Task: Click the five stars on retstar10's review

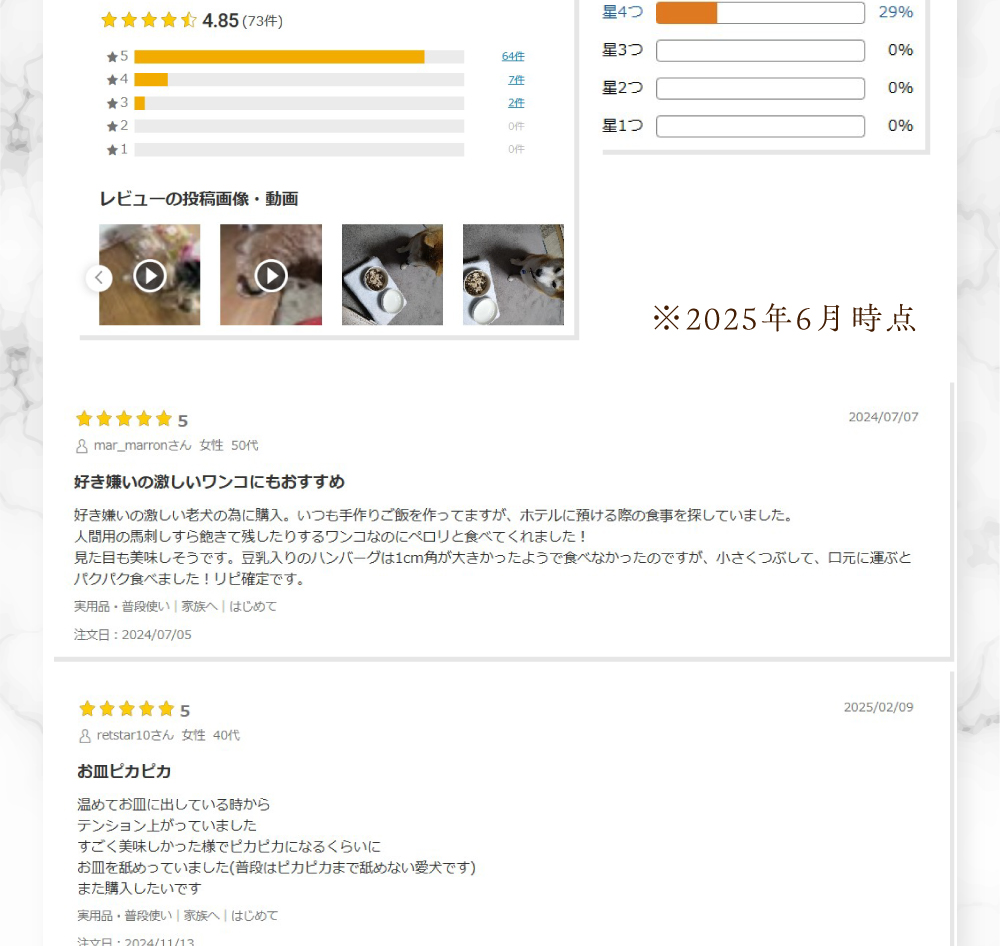Action: [126, 709]
